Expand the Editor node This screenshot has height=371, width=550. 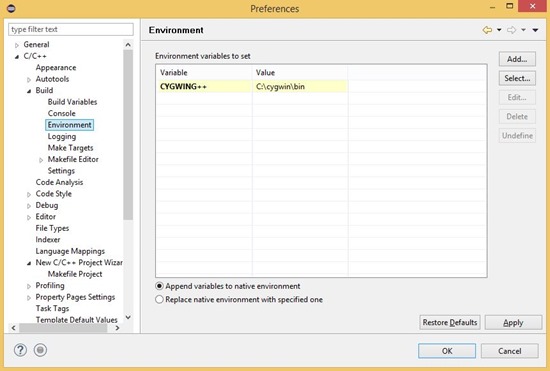point(29,217)
